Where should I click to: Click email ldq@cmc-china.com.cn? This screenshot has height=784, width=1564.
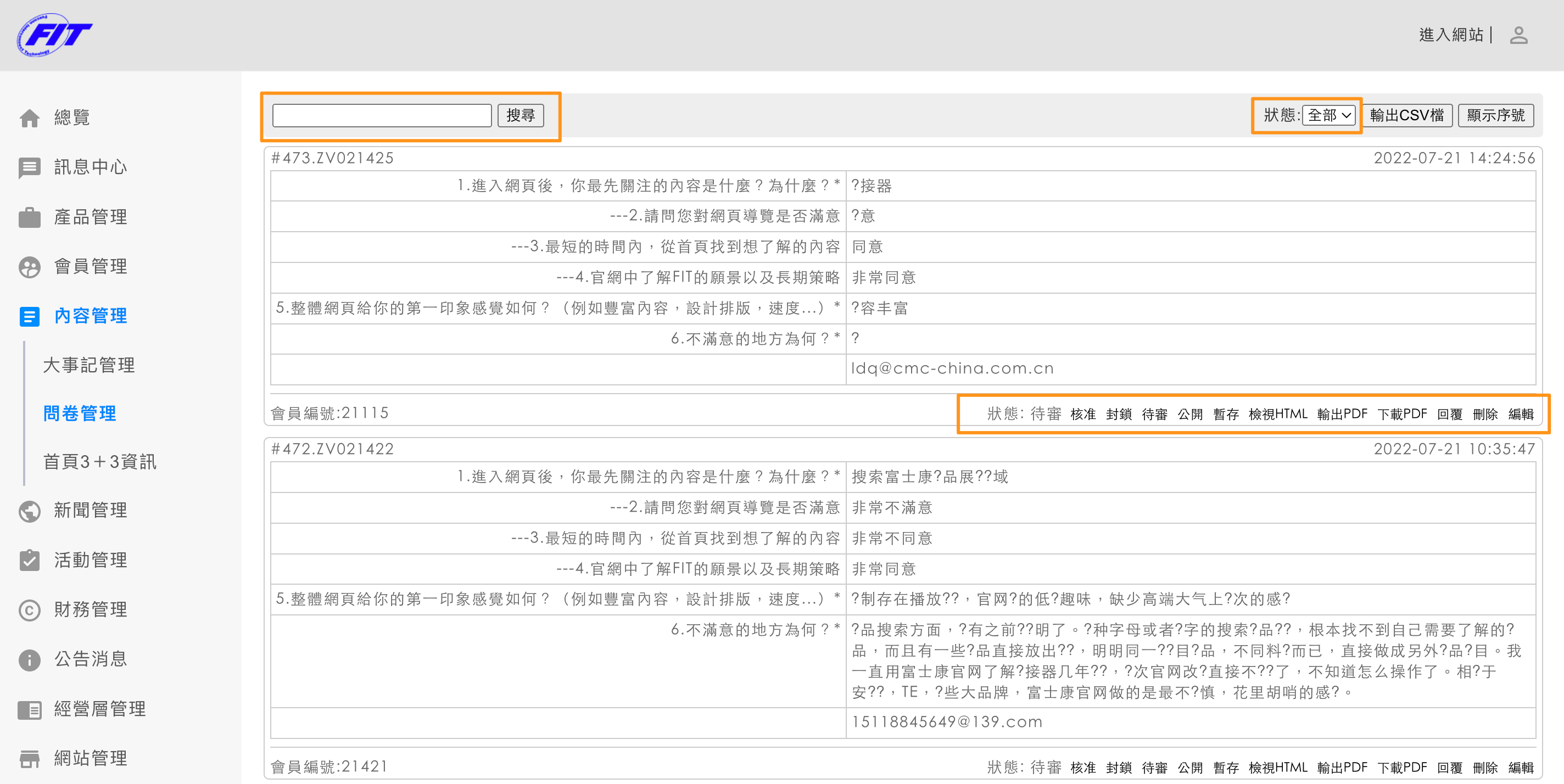(x=952, y=369)
